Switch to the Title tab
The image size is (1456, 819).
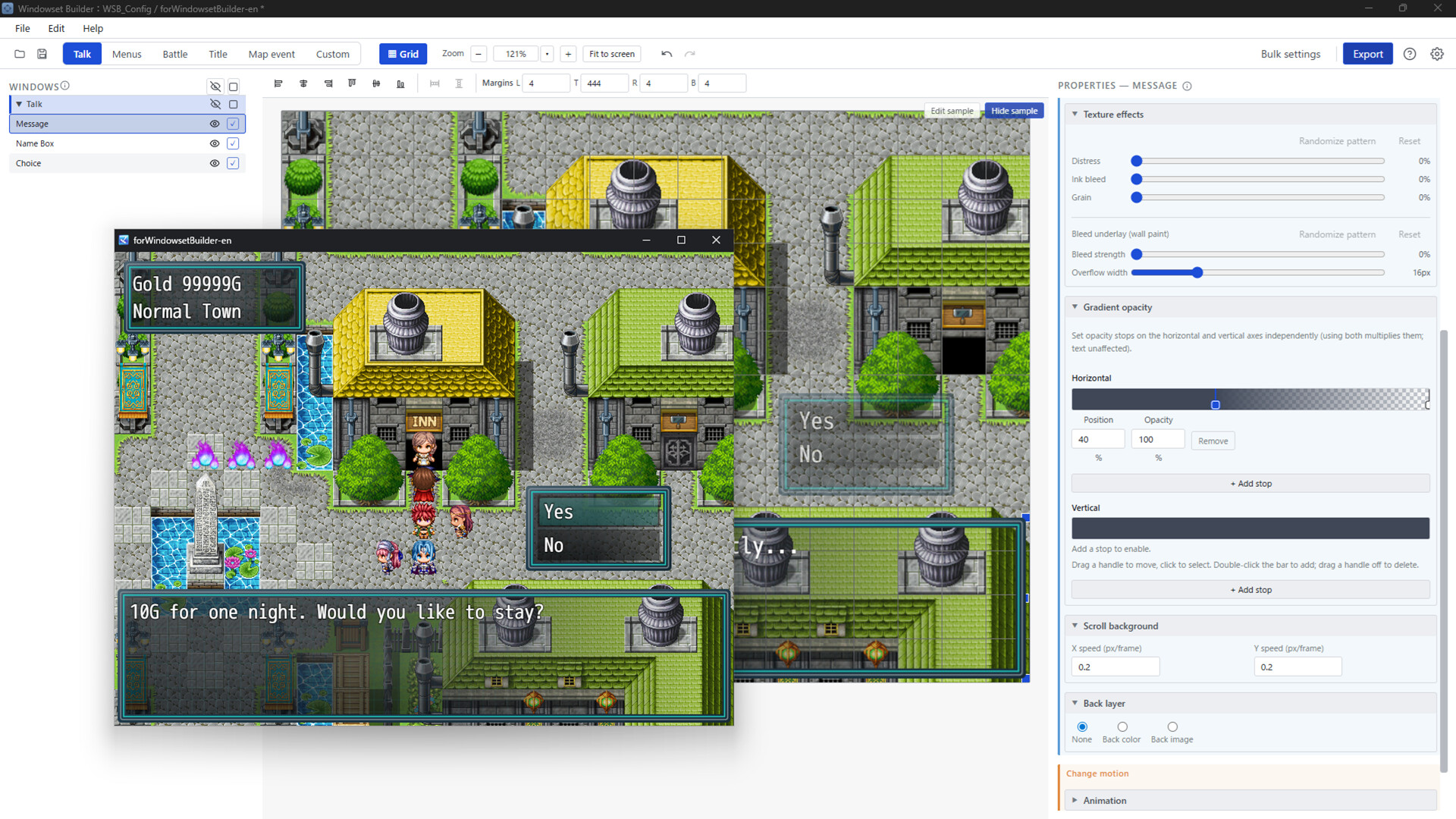point(218,54)
